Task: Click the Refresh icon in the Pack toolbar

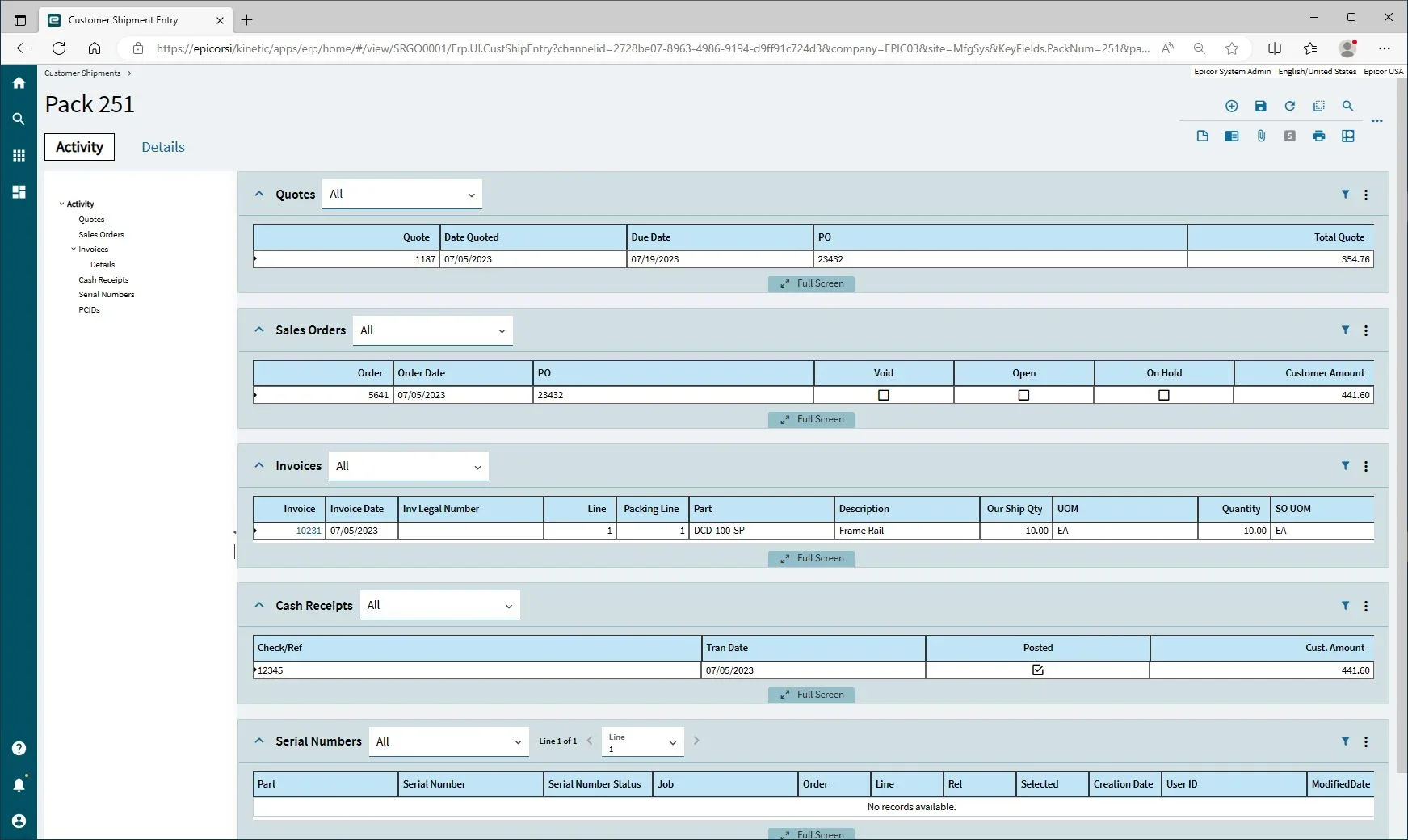Action: coord(1289,107)
